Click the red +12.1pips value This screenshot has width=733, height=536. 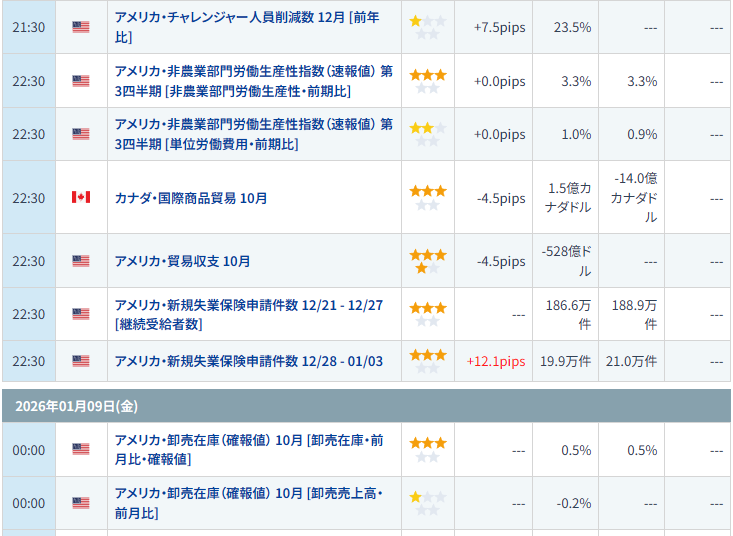(496, 361)
